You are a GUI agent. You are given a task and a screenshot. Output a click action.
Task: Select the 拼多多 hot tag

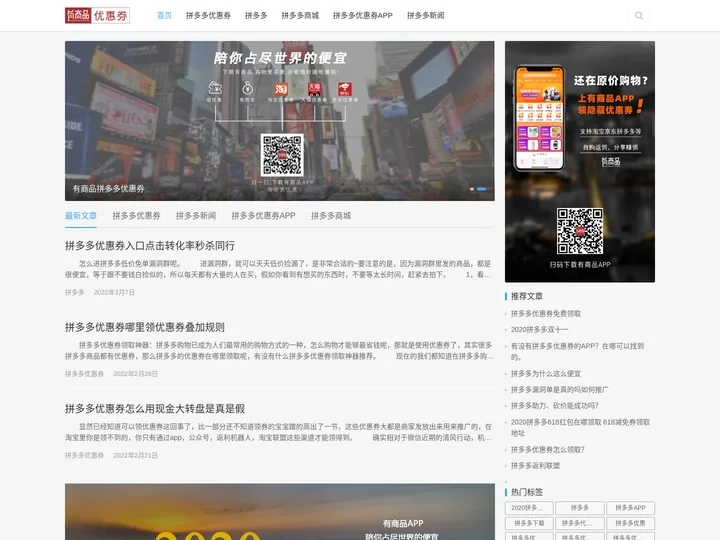pos(579,508)
